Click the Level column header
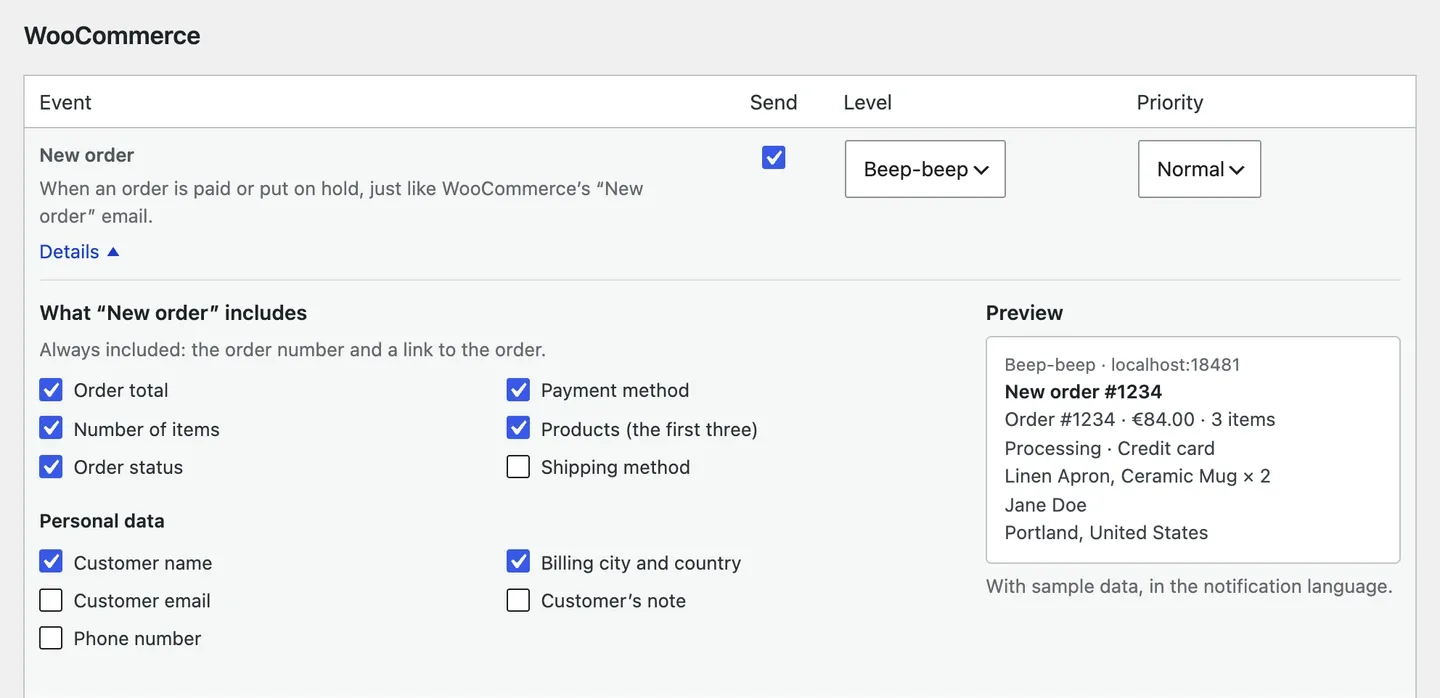This screenshot has width=1440, height=698. (x=867, y=102)
